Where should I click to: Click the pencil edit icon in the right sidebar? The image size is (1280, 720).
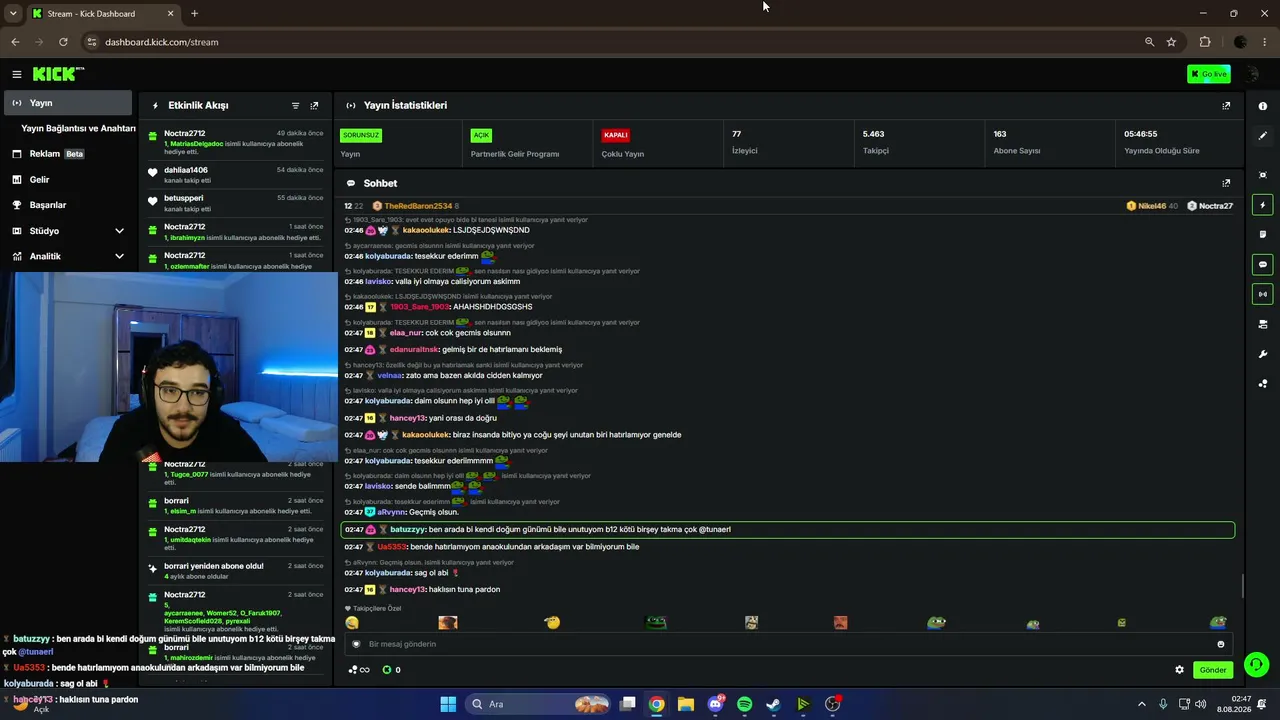pyautogui.click(x=1262, y=135)
